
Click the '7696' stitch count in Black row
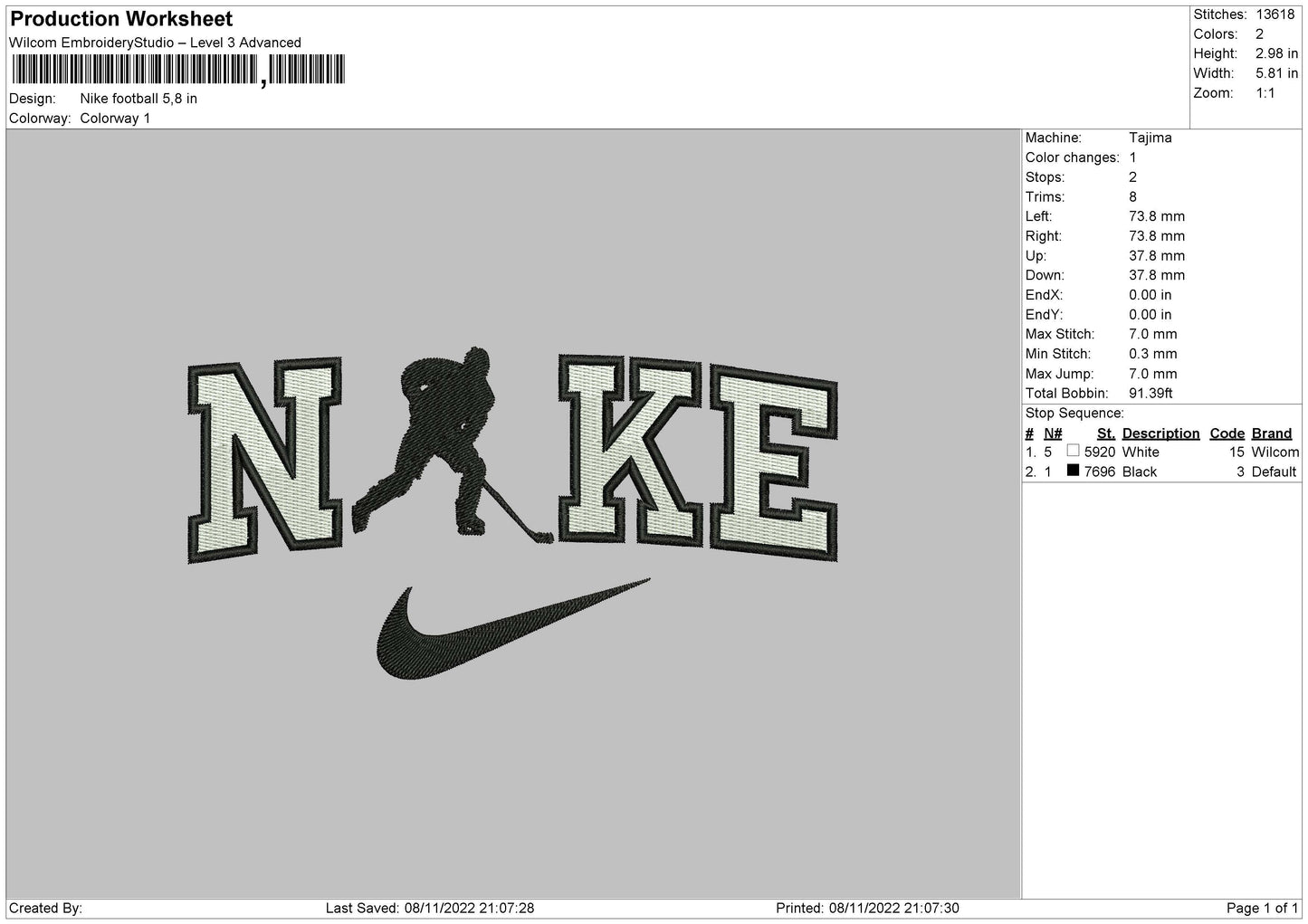(x=1100, y=472)
